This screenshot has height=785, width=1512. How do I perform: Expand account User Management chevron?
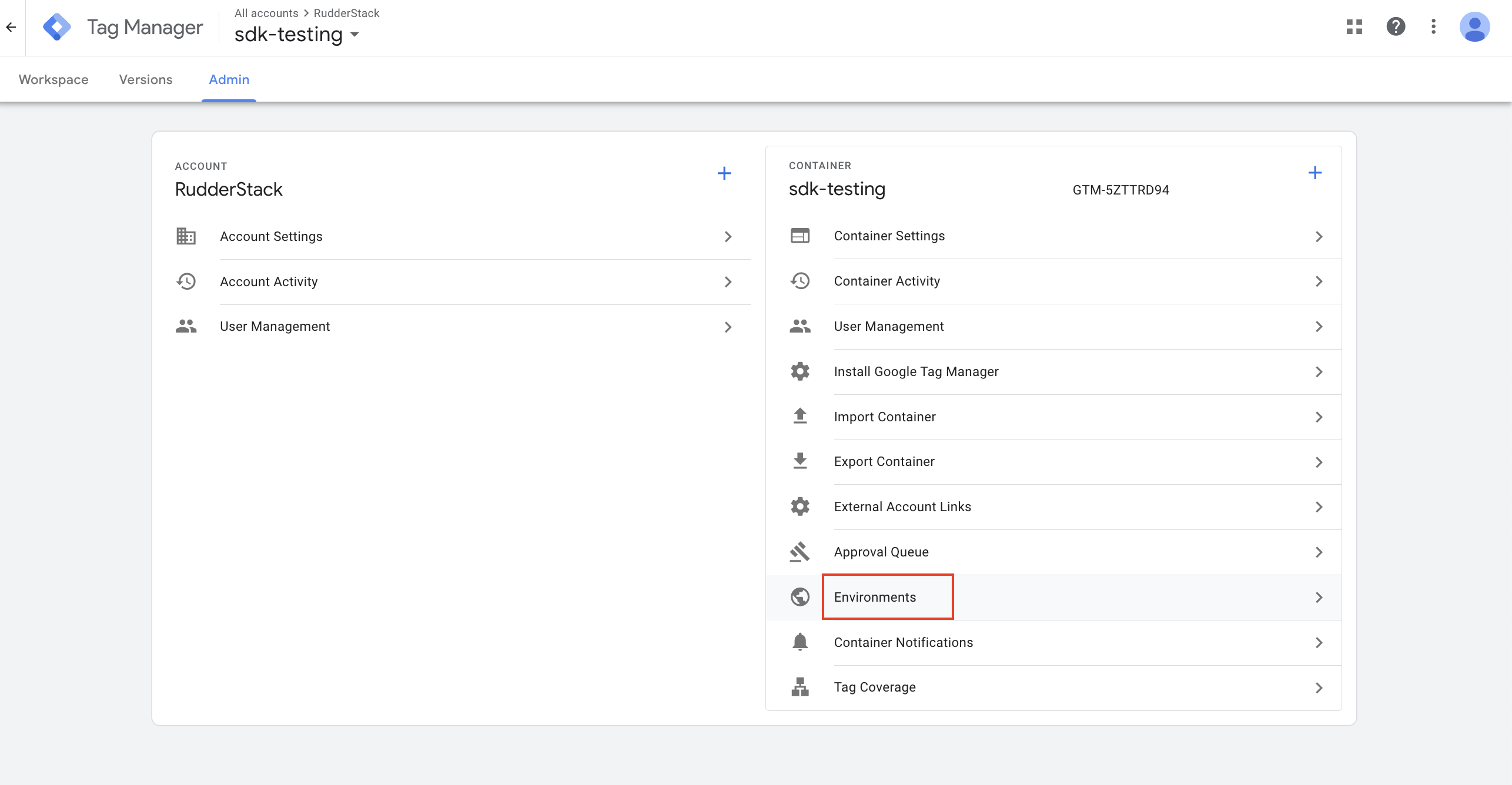[x=728, y=327]
